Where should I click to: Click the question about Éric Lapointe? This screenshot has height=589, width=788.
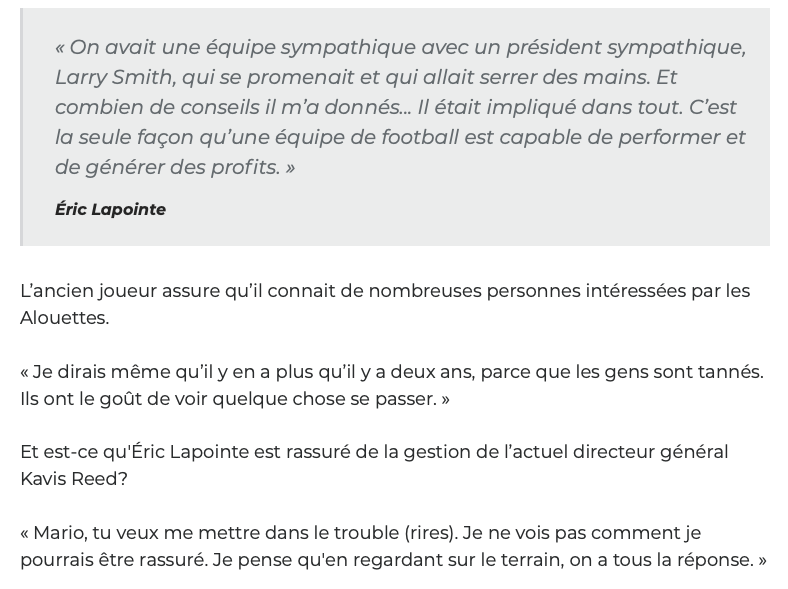[x=374, y=465]
